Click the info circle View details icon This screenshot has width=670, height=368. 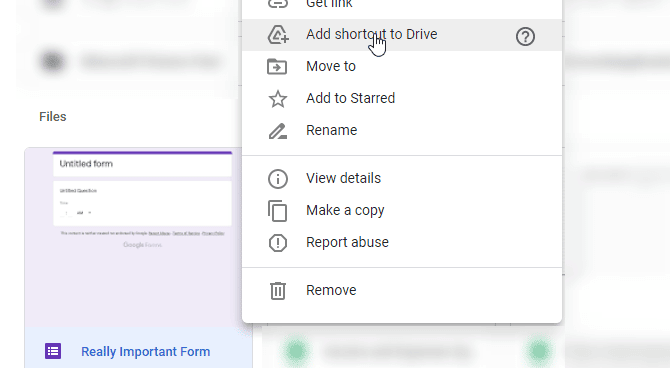tap(278, 179)
